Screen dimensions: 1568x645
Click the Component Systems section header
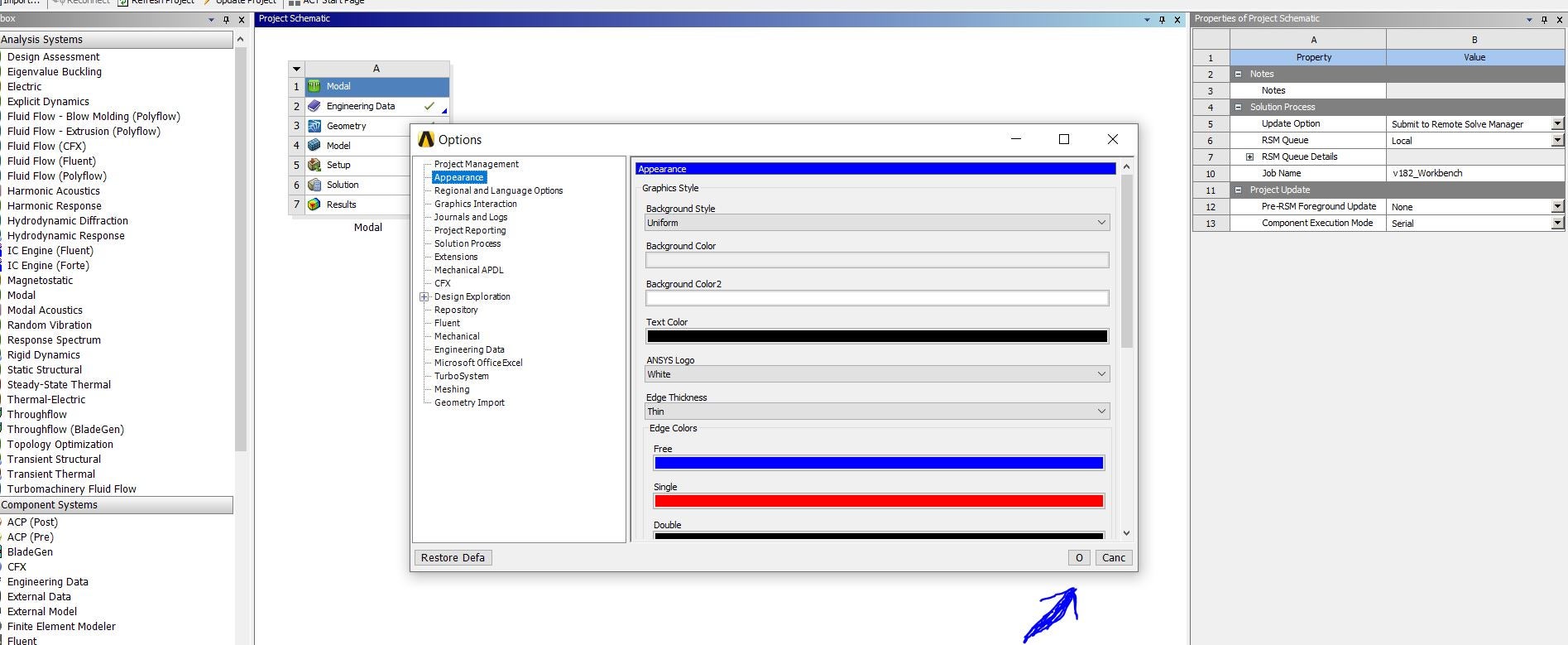(116, 504)
